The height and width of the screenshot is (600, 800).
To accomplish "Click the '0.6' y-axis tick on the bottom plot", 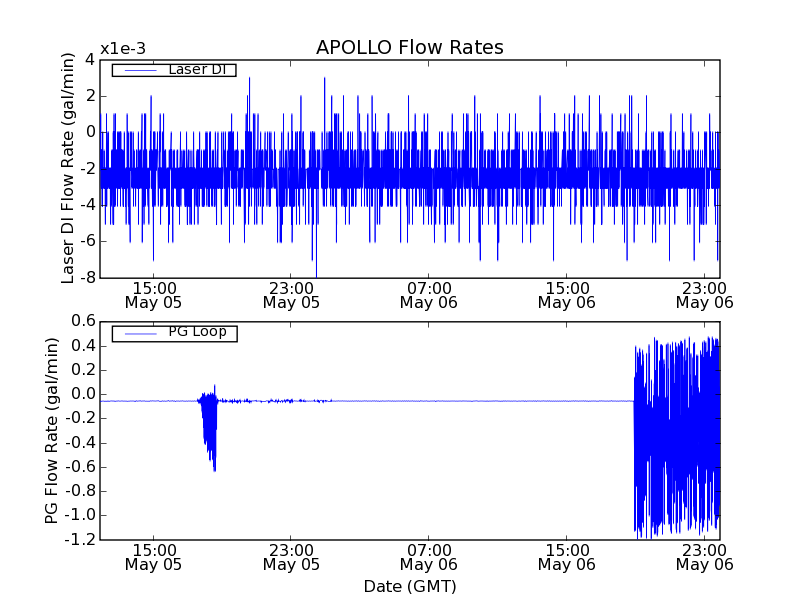I will (84, 321).
